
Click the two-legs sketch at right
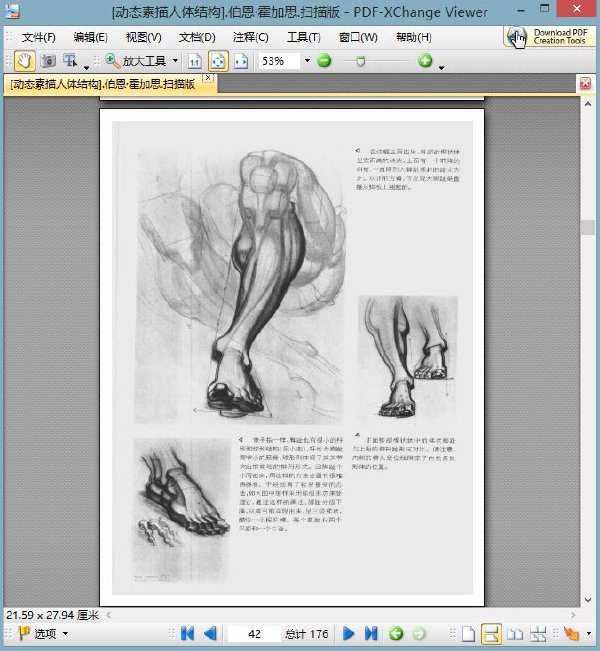408,358
